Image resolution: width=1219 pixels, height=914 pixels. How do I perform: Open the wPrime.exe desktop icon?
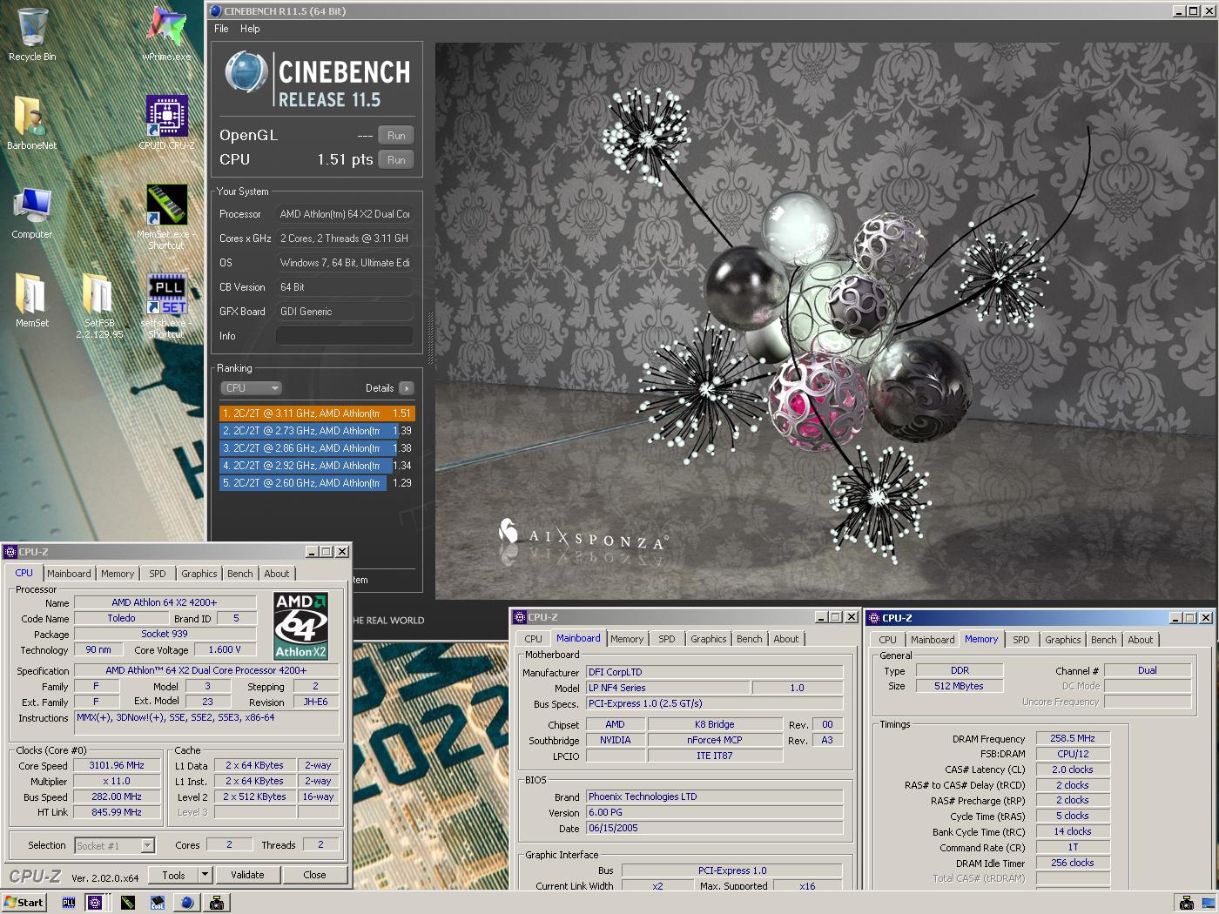166,35
